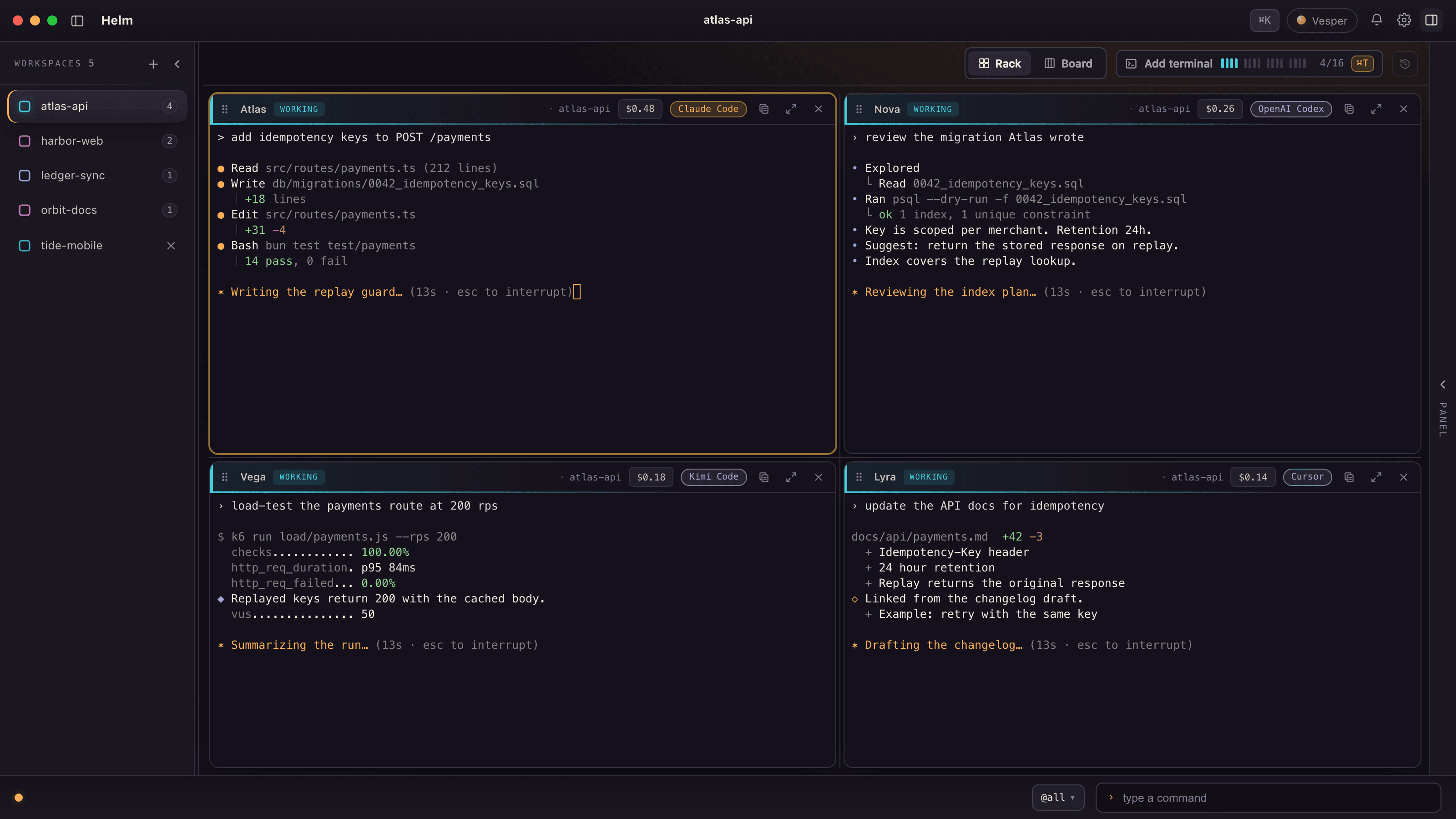Toggle the left sidebar icon next to Helm

click(77, 20)
